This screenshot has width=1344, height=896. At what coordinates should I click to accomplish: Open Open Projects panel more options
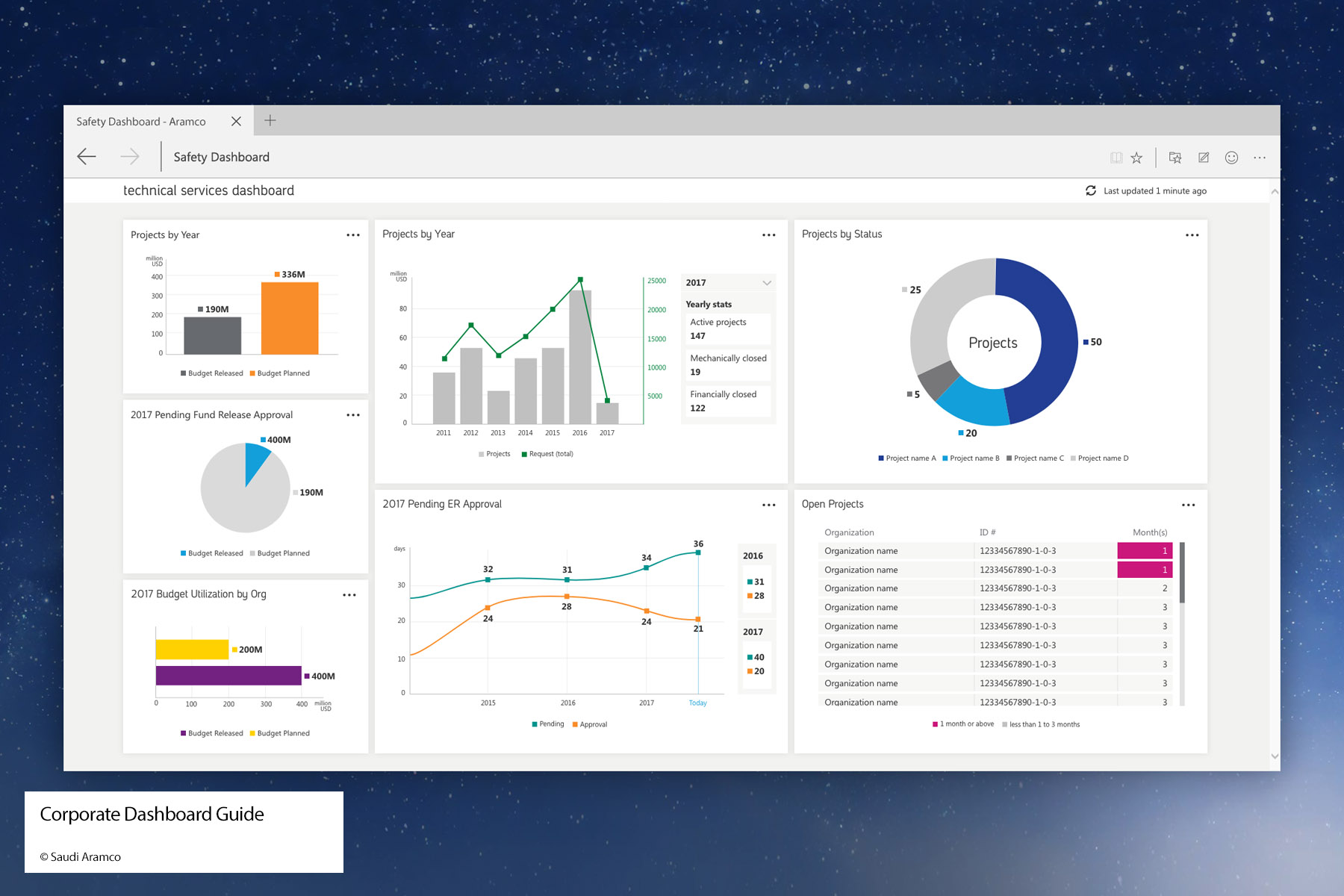click(1188, 505)
